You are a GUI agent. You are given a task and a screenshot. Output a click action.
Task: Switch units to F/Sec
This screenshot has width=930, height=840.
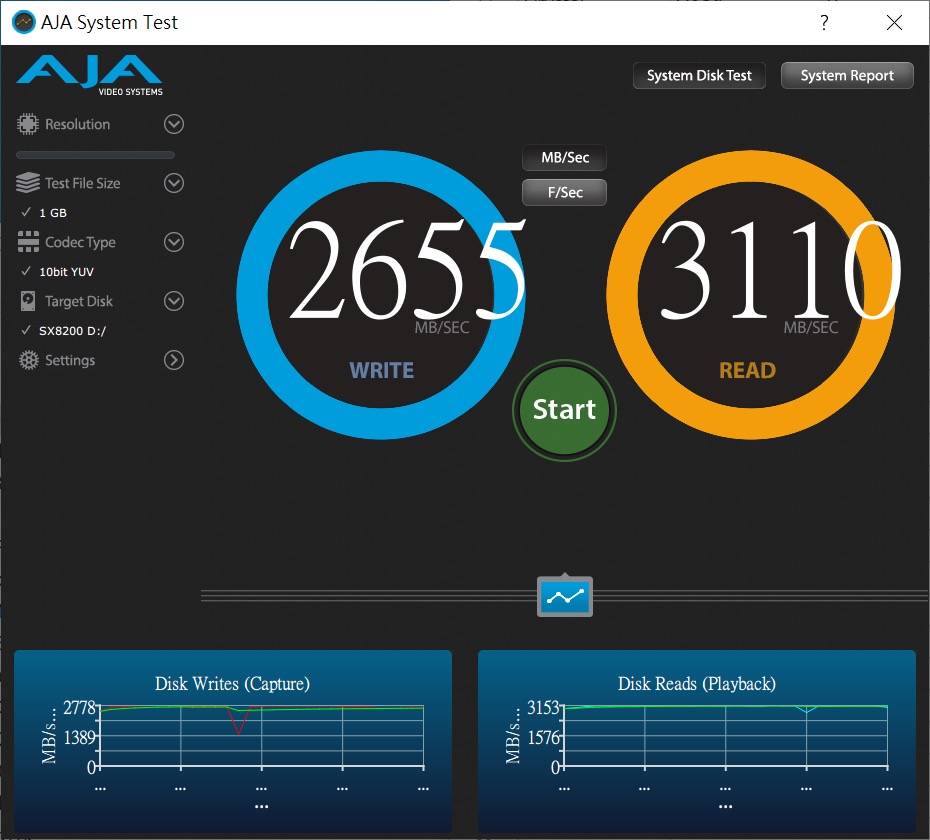coord(565,192)
